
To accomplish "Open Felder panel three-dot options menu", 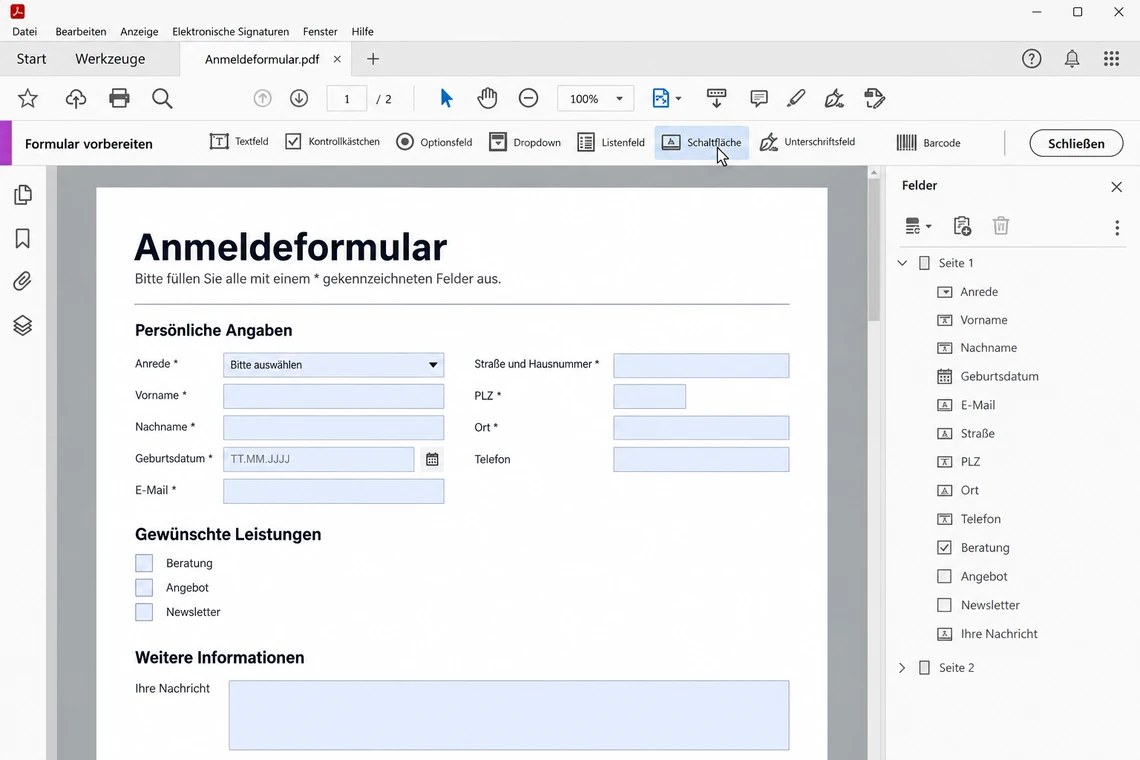I will (x=1117, y=228).
